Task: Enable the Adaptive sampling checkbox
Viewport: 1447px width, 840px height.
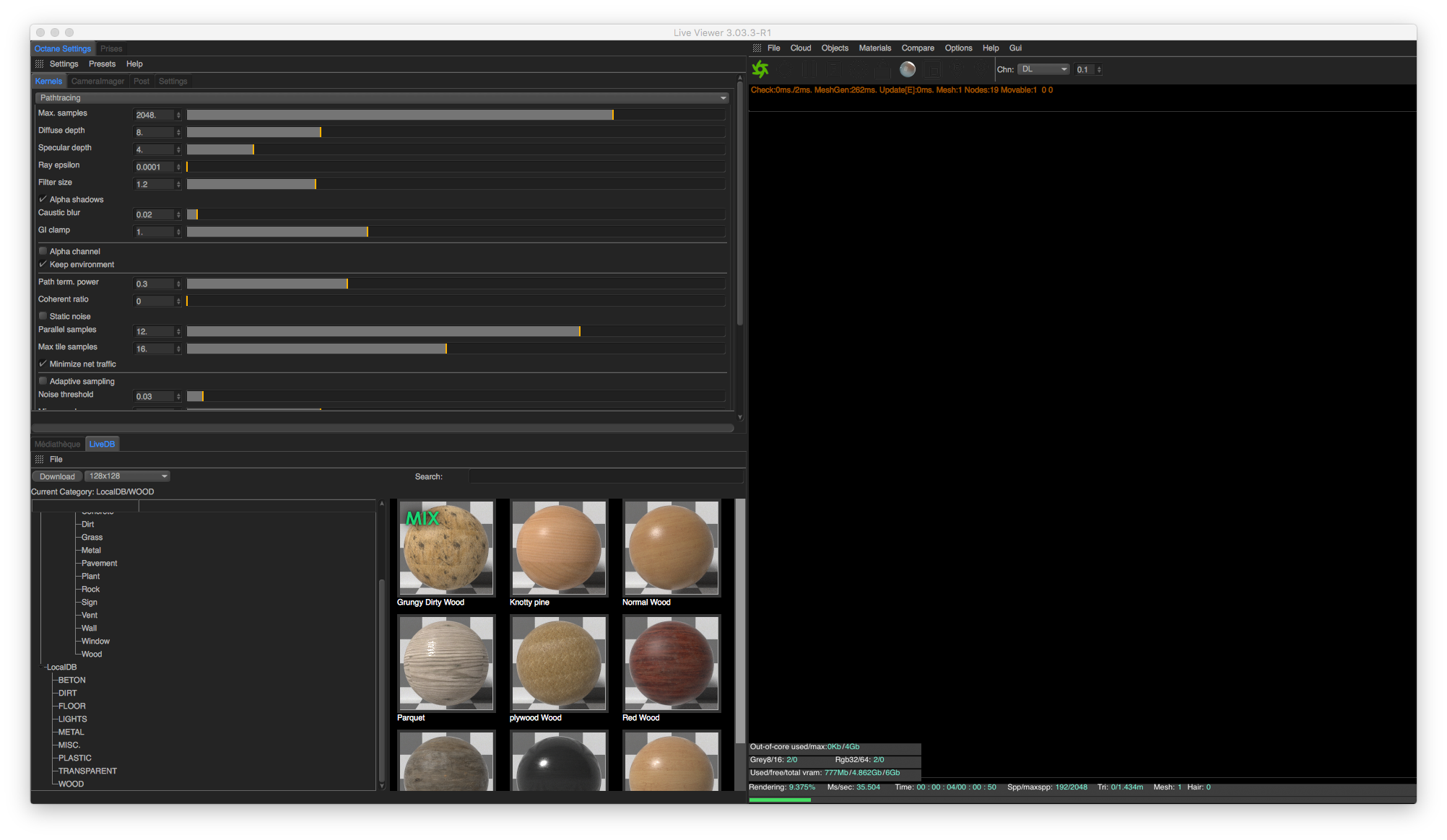Action: pos(43,381)
